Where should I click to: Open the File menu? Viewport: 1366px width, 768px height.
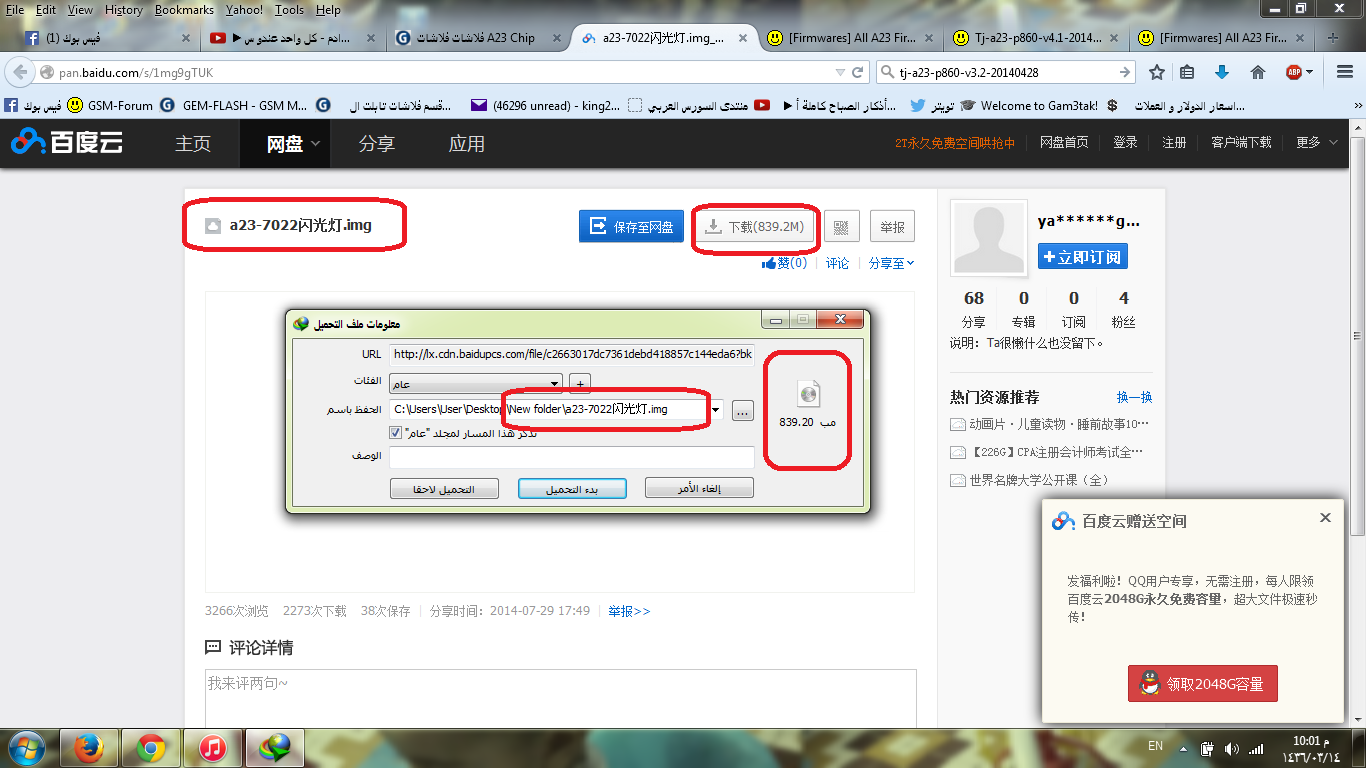(15, 10)
